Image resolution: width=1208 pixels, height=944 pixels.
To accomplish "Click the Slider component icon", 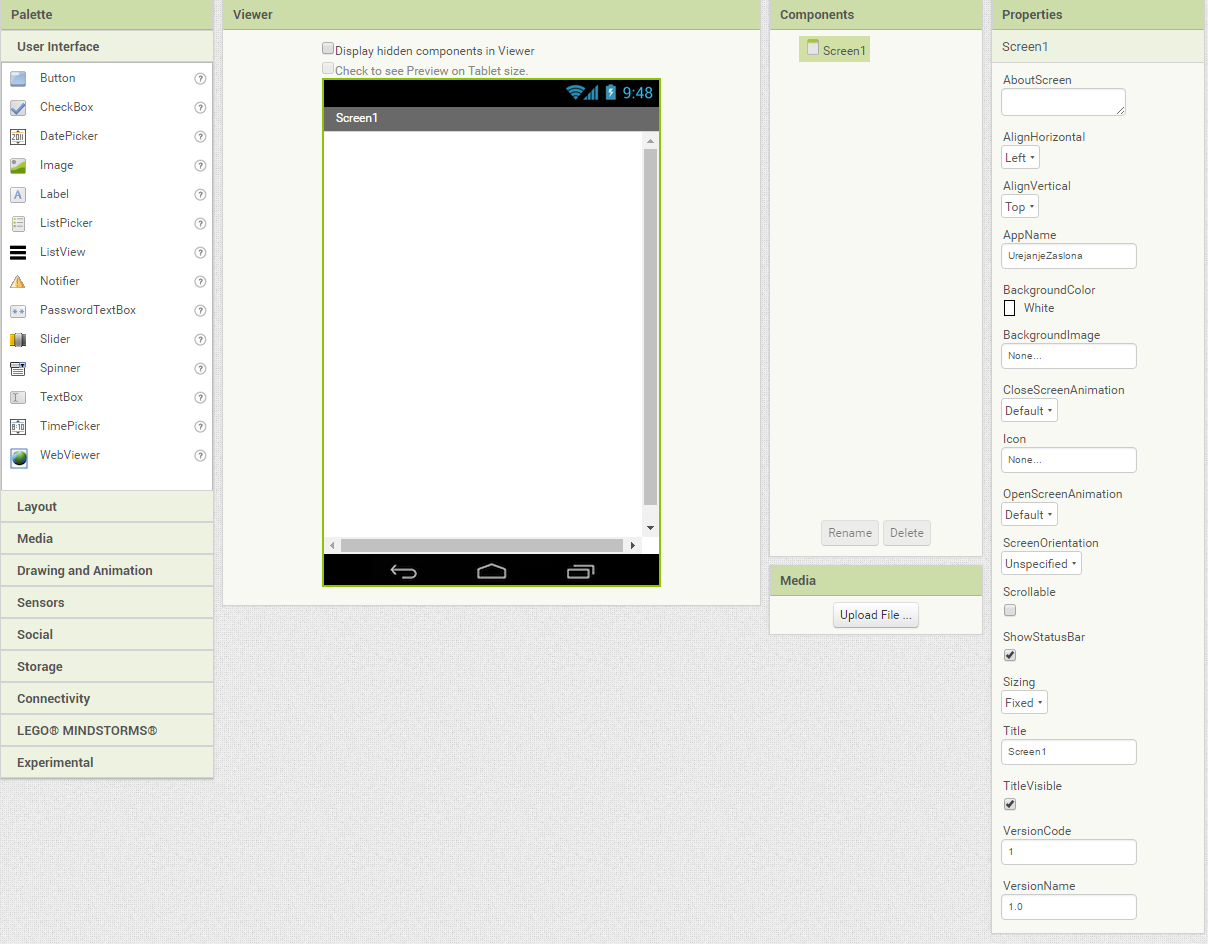I will point(18,340).
